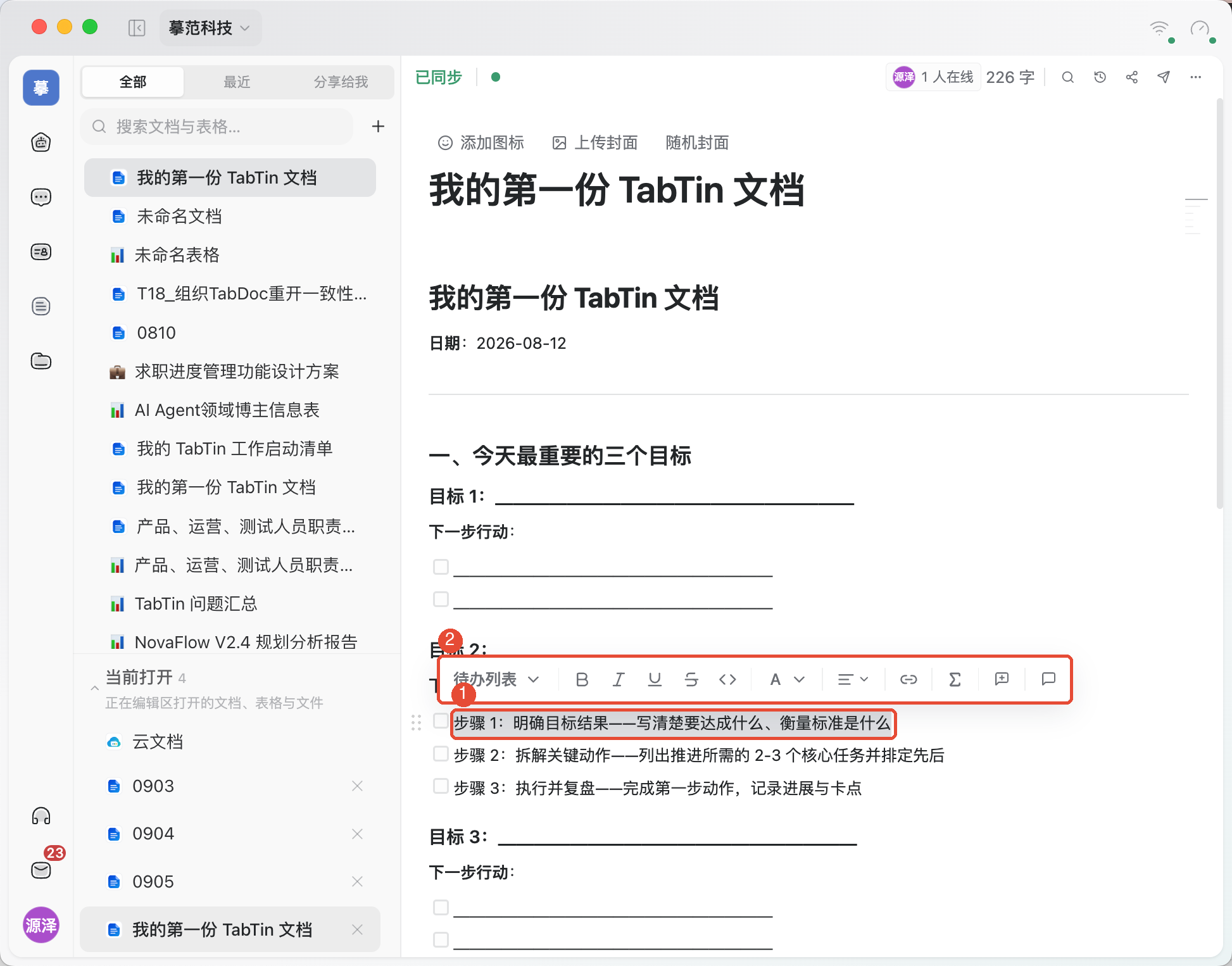
Task: Click the send paper plane icon
Action: [x=1164, y=77]
